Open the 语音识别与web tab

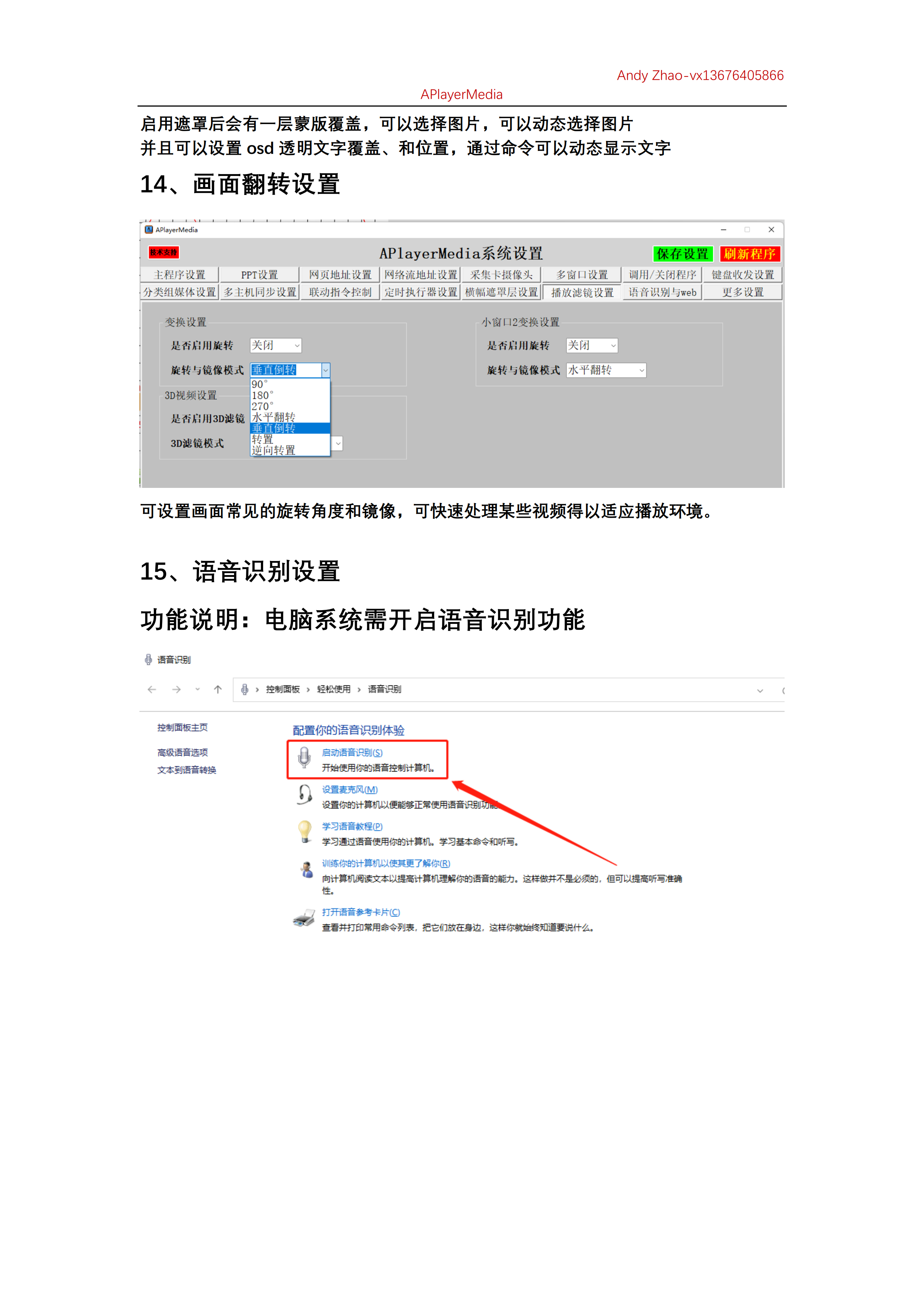pos(662,292)
